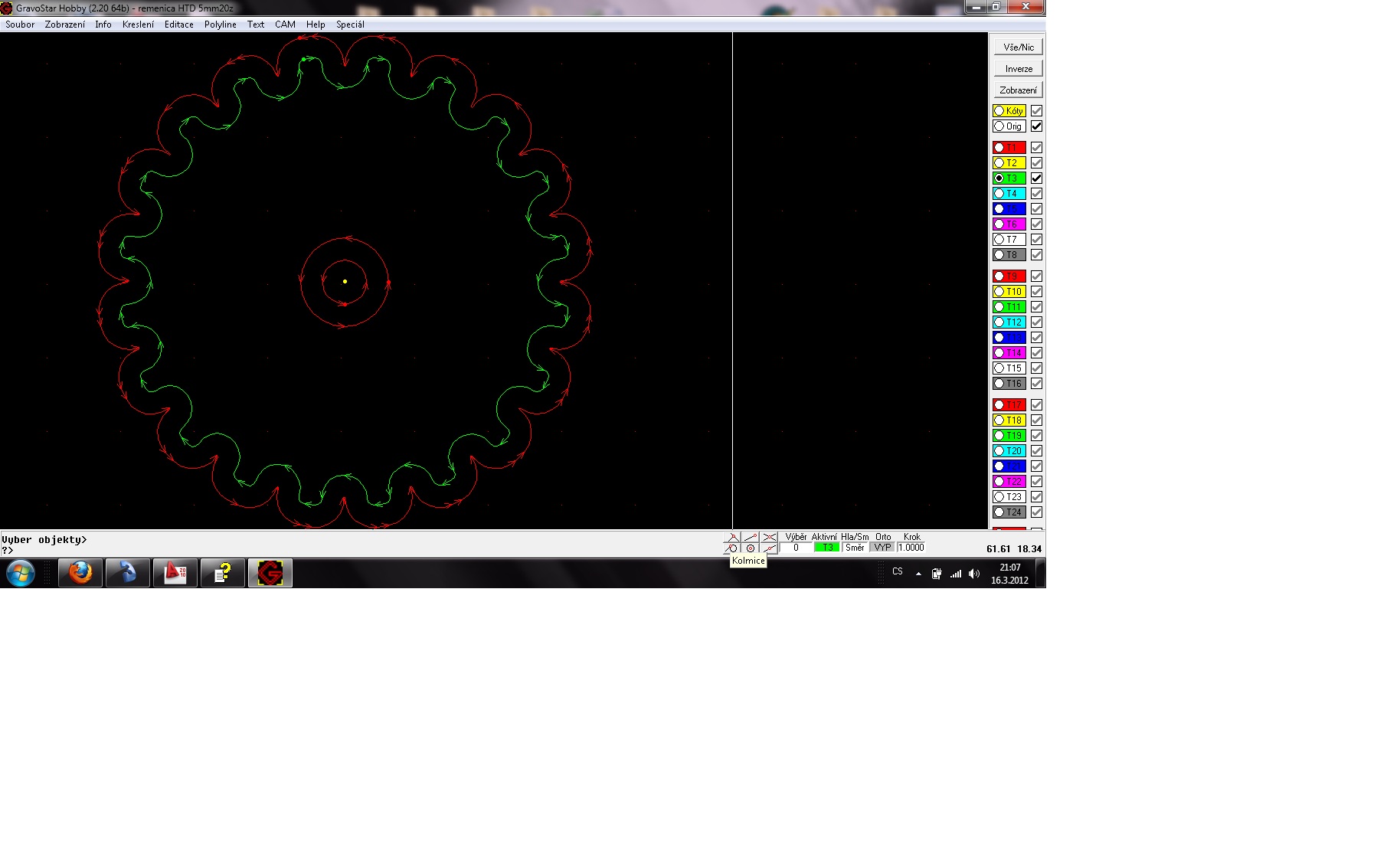Switch to the GravoStar taskbar icon
Viewport: 1400px width, 867px height.
coord(270,573)
